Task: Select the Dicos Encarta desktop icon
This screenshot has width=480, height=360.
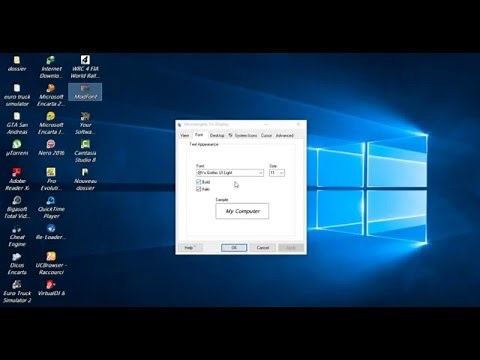Action: (17, 264)
